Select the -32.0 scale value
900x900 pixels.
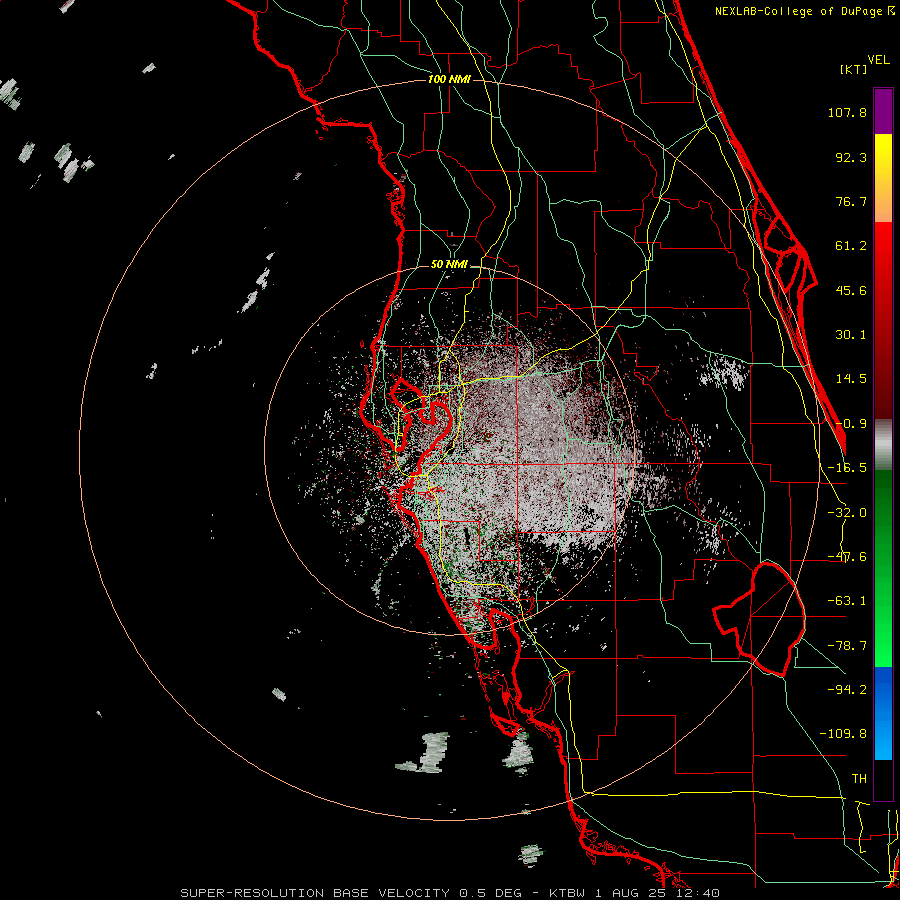(x=847, y=513)
